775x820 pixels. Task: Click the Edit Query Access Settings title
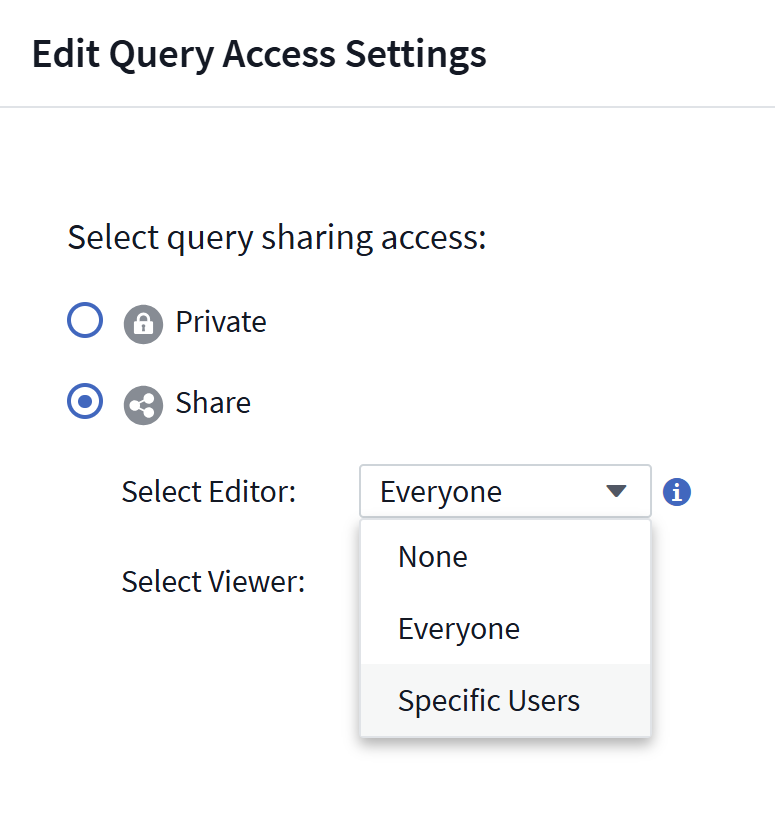click(260, 54)
